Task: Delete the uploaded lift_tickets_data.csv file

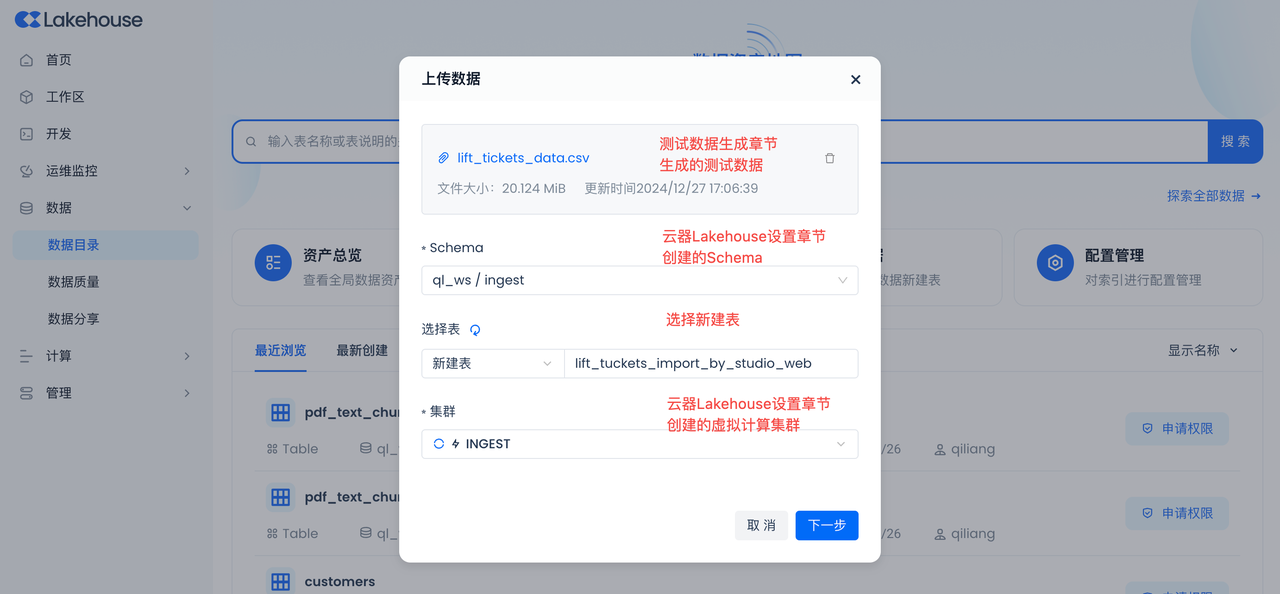Action: tap(829, 158)
